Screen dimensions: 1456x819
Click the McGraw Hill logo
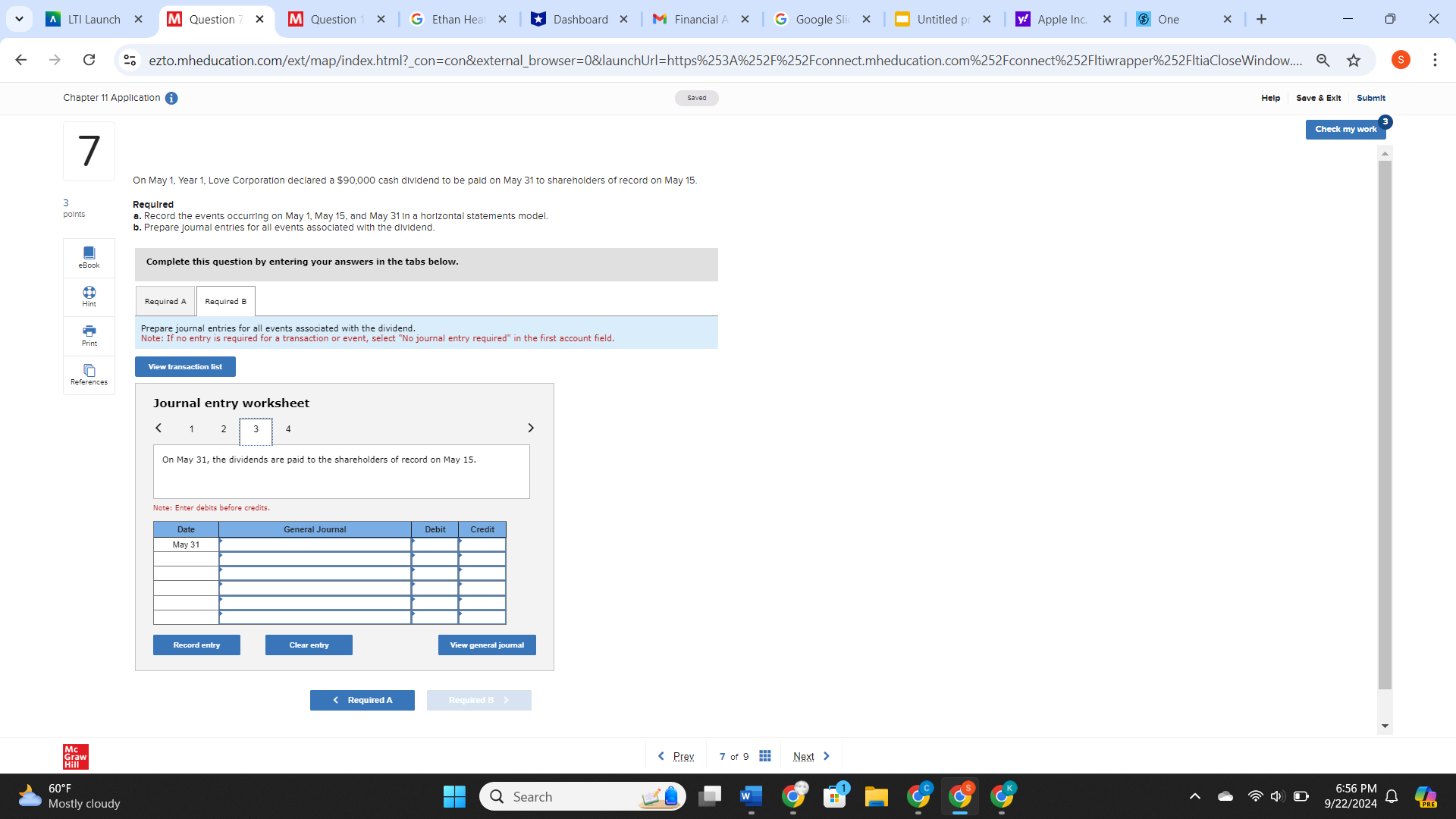pyautogui.click(x=74, y=756)
